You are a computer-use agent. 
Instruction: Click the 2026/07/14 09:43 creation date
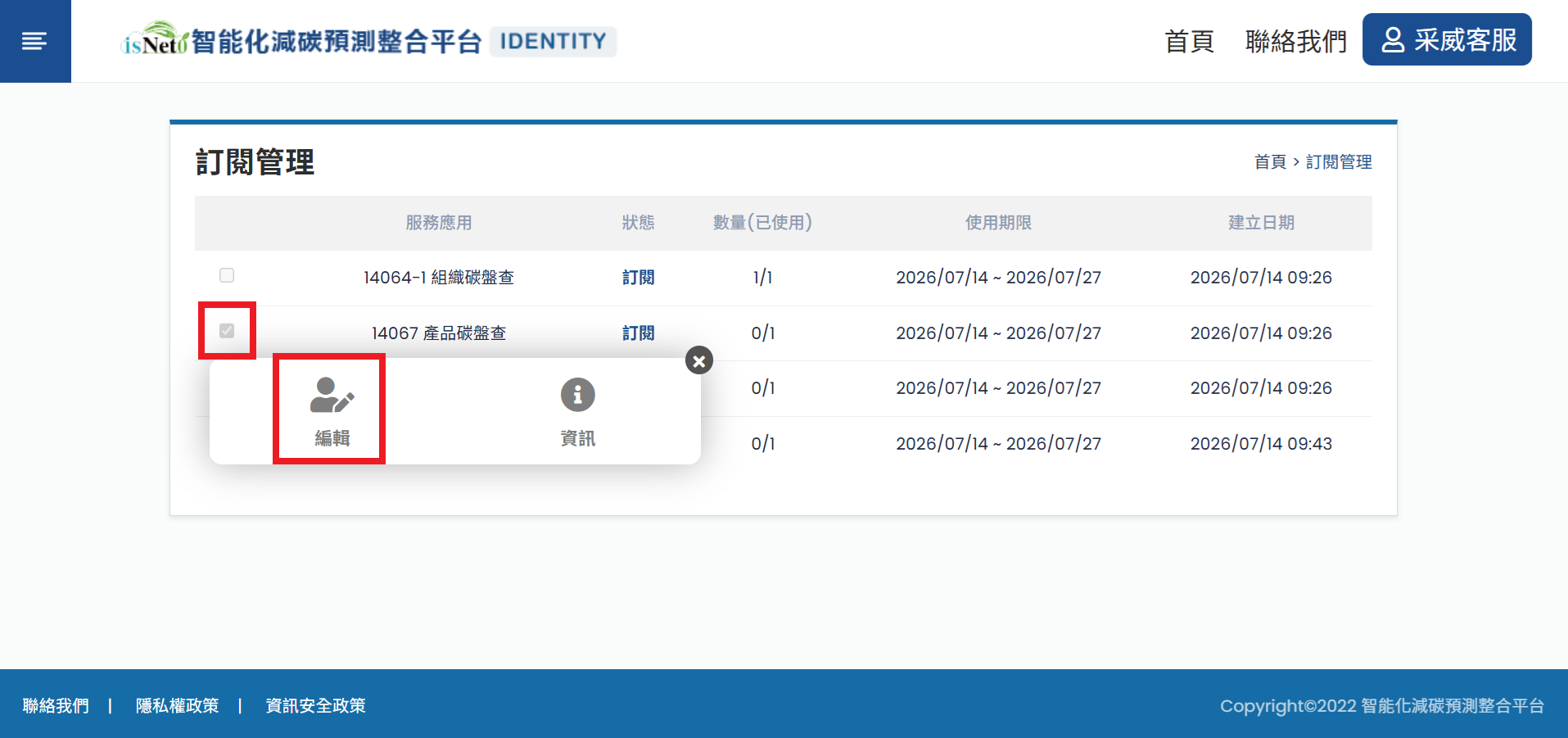pos(1261,444)
